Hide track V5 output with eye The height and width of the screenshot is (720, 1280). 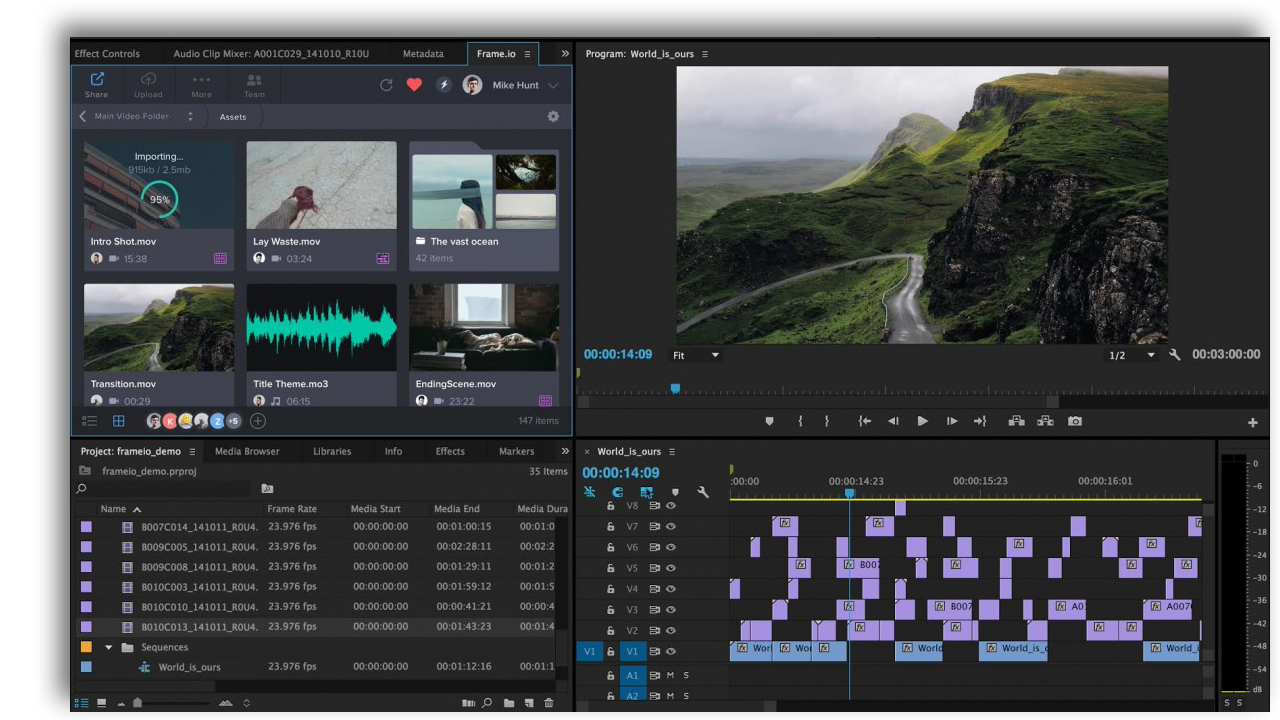671,568
